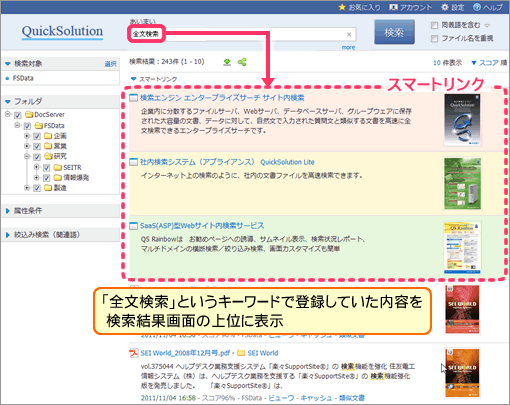Click the DocServer folder icon
Screen dimensions: 510x405
[29, 115]
